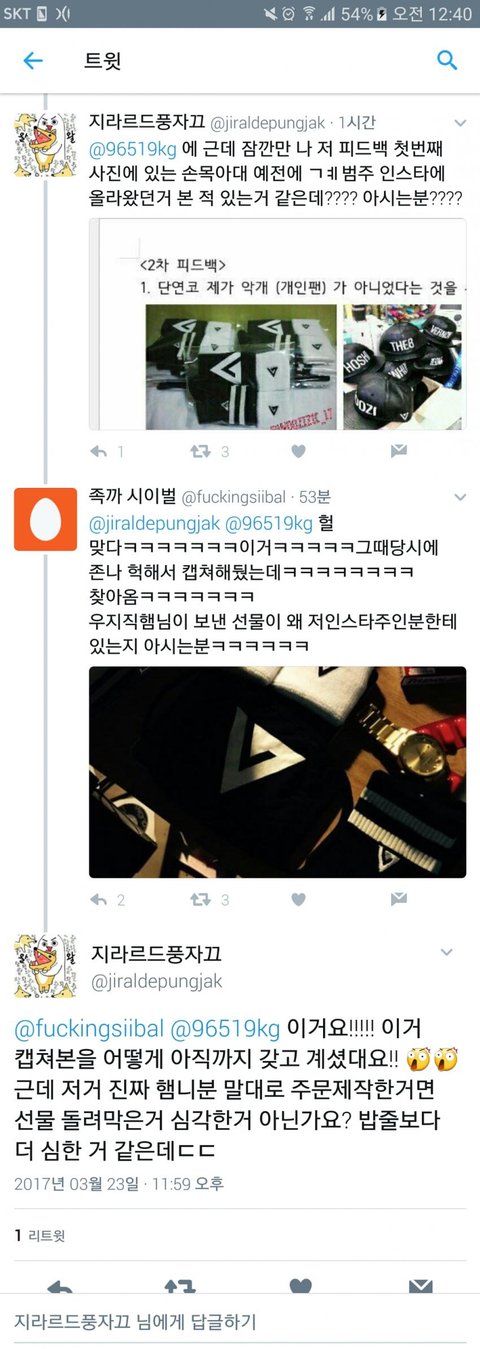The image size is (480, 1349).
Task: Reply to fuckingsiibal's tweet
Action: (98, 900)
